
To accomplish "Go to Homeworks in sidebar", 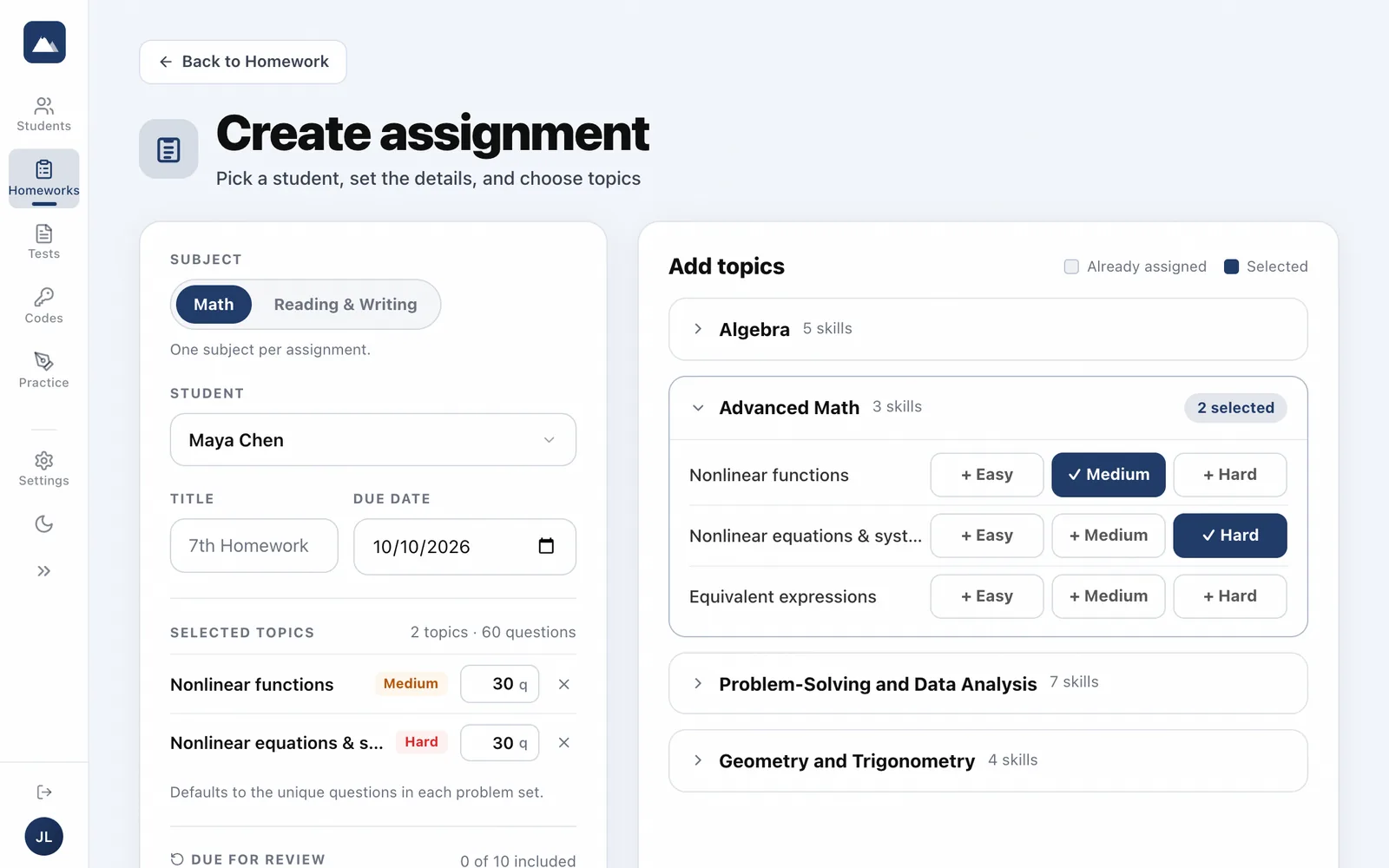I will click(43, 178).
